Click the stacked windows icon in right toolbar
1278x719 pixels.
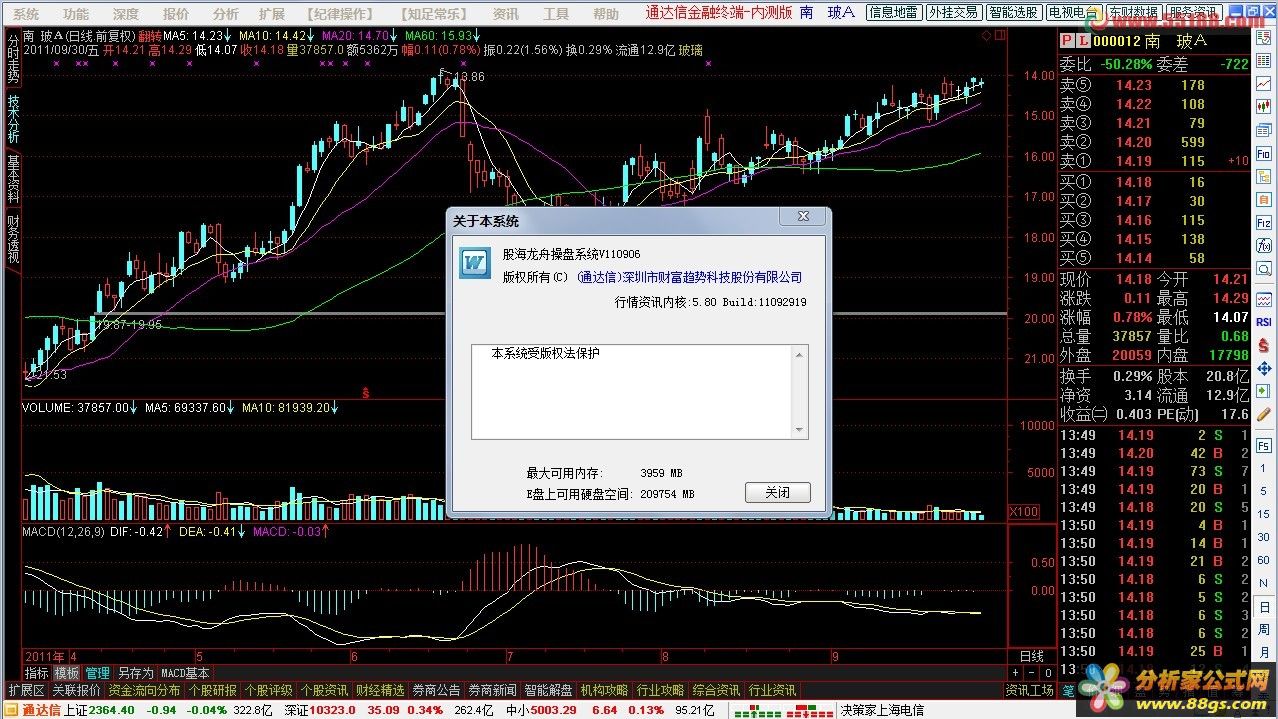(1264, 130)
